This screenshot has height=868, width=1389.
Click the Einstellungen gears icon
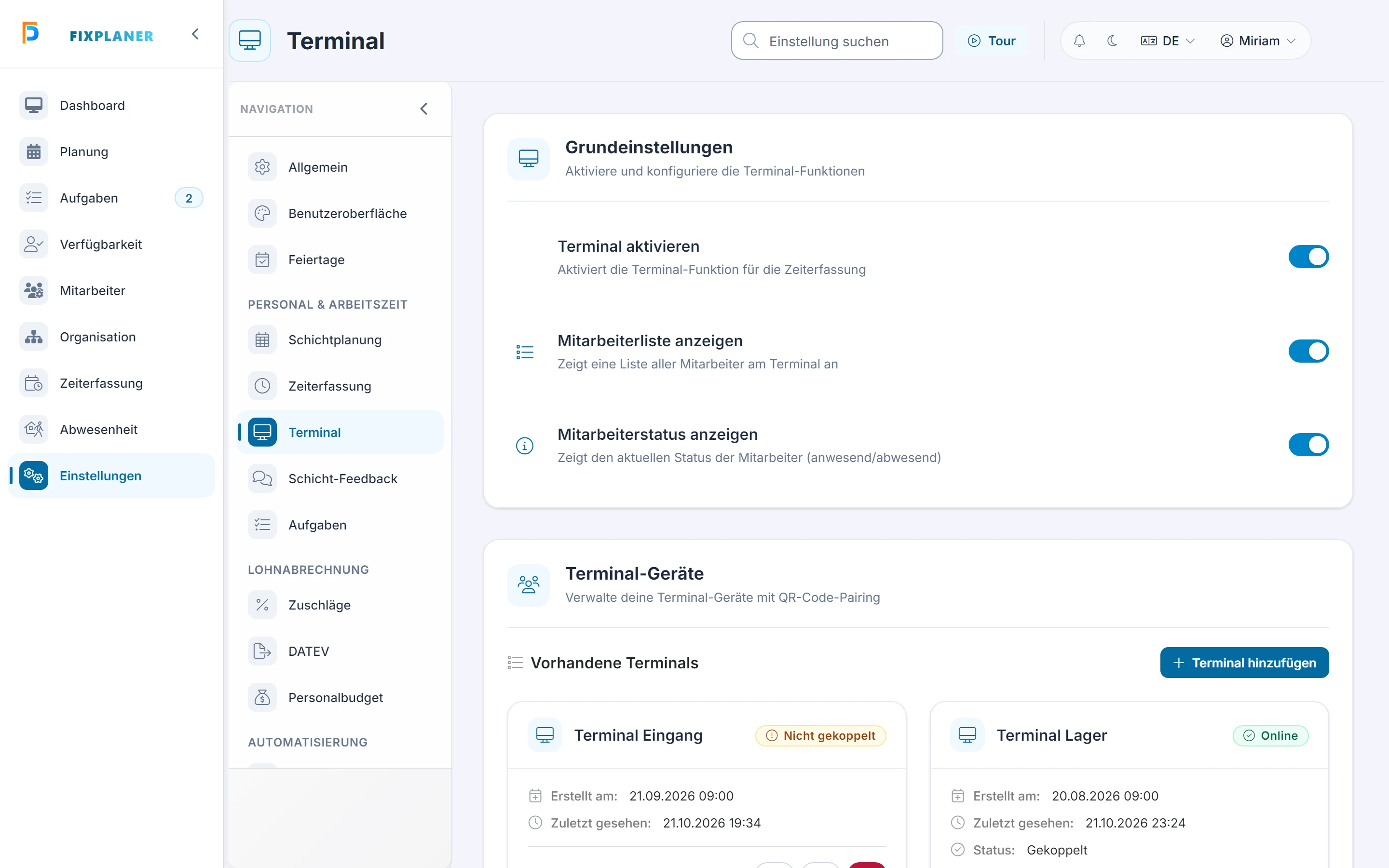pos(34,476)
